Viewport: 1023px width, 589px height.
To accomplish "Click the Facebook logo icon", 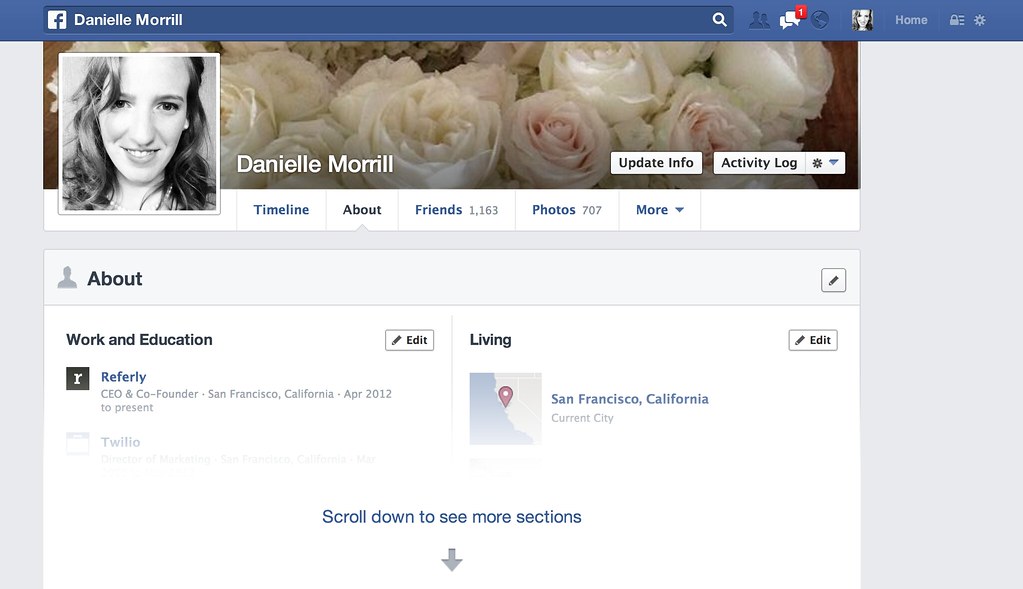I will point(57,20).
